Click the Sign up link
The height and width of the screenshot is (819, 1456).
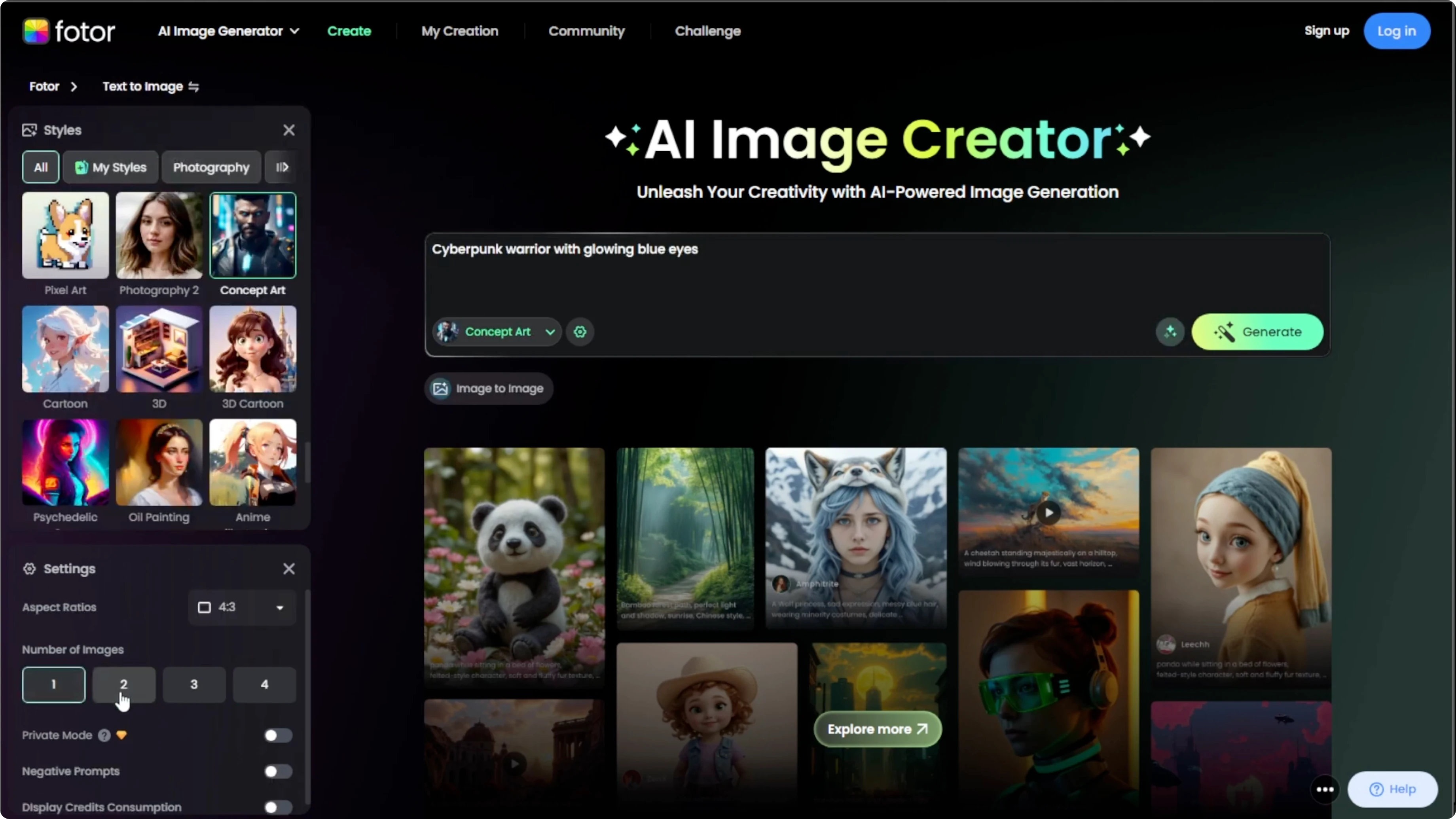1327,31
